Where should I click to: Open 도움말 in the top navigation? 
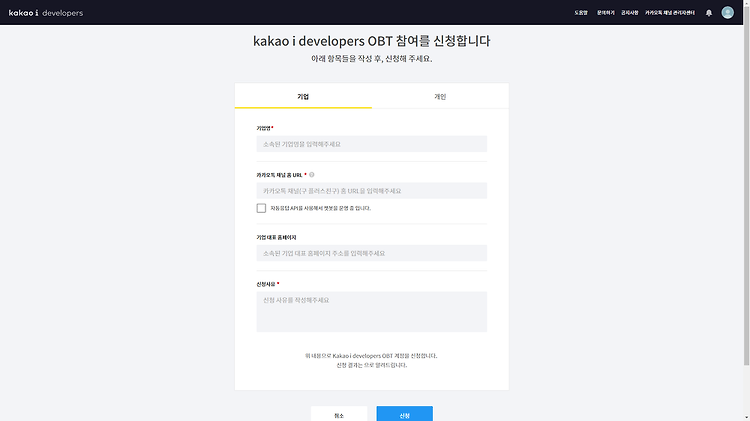click(x=581, y=13)
